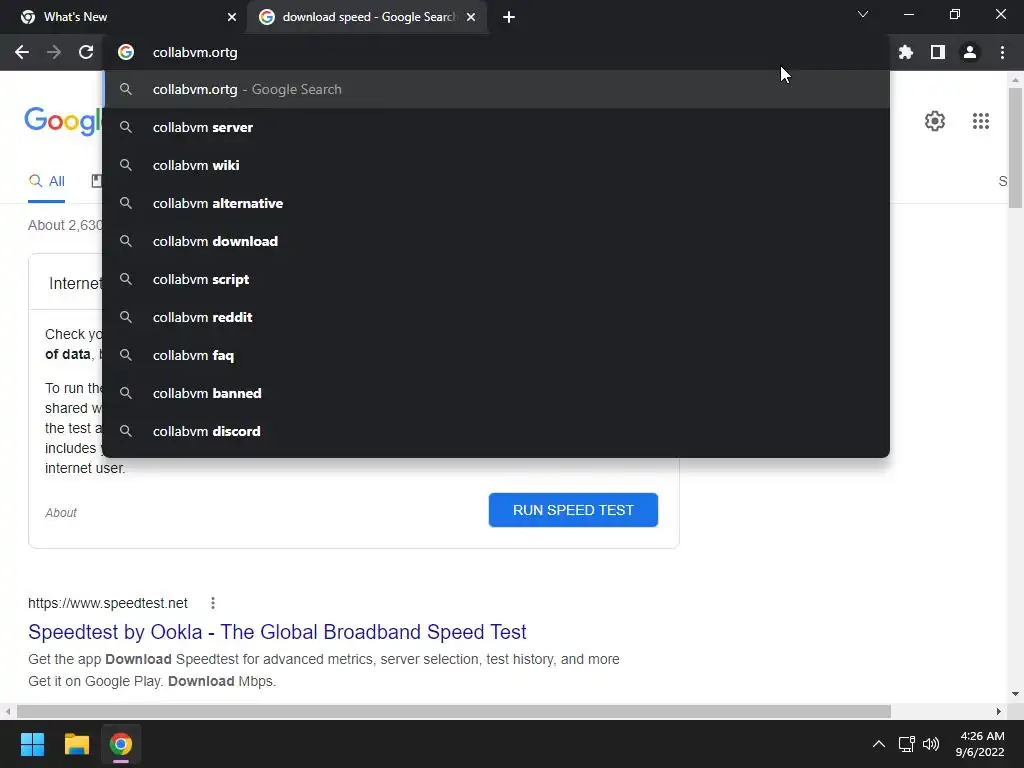The image size is (1024, 768).
Task: Click the https://www.speedtest.net URL text
Action: 108,603
